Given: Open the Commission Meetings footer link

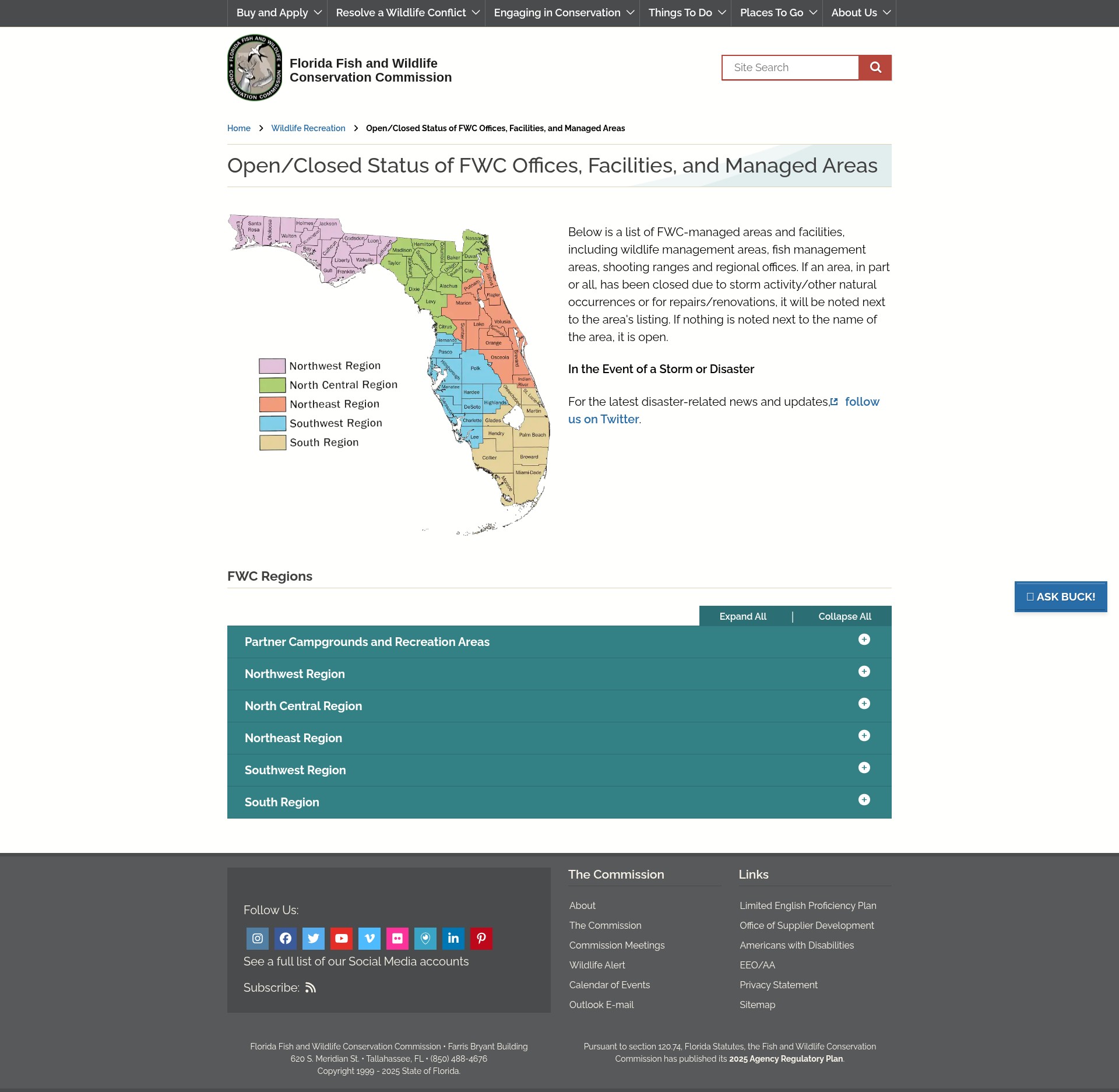Looking at the screenshot, I should [617, 945].
